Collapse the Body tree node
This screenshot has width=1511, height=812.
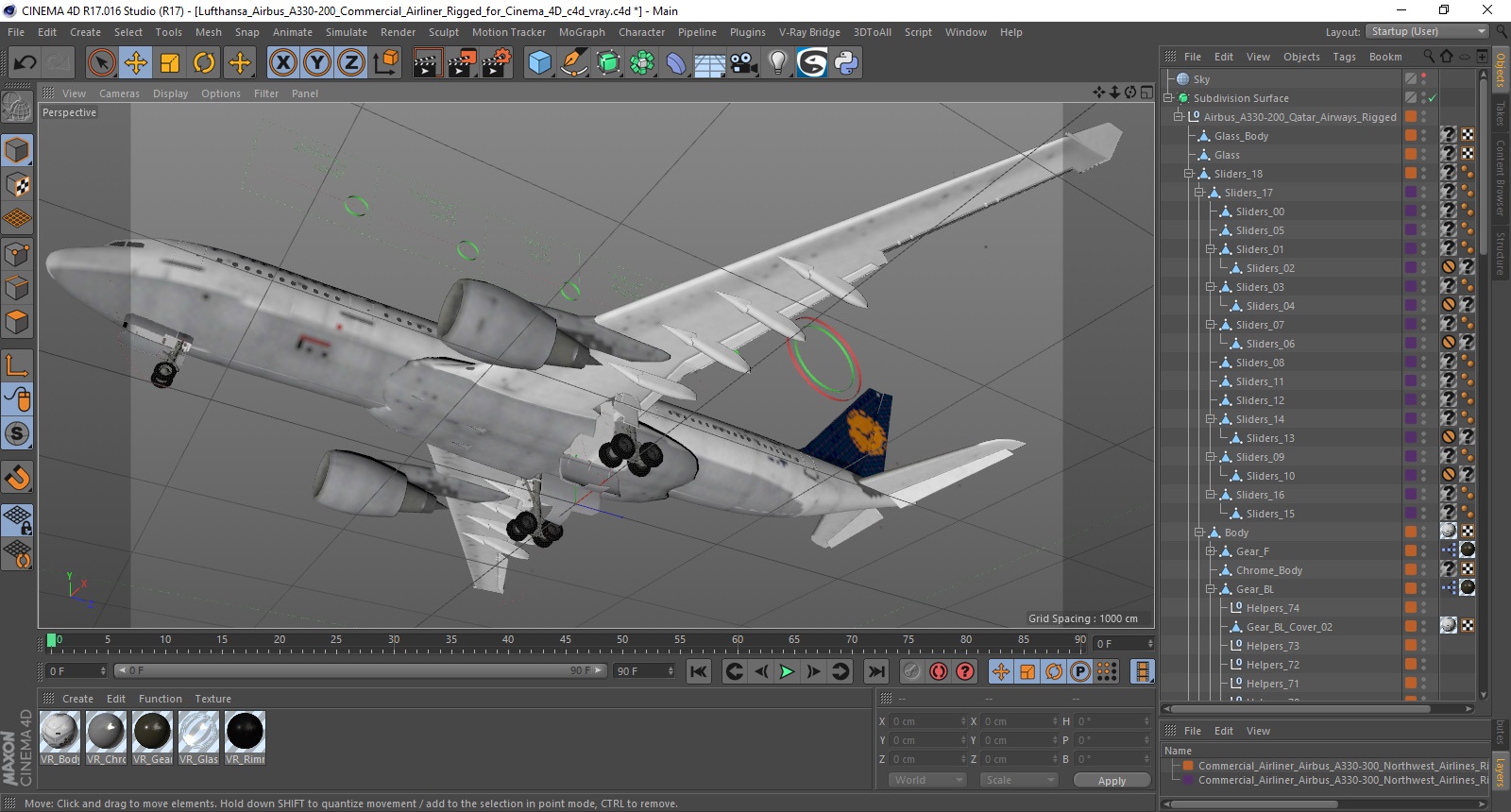pyautogui.click(x=1199, y=533)
